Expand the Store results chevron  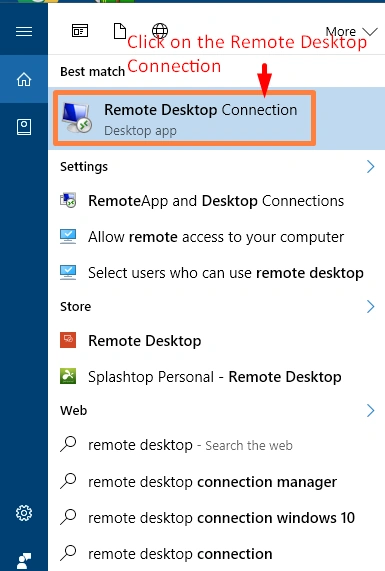point(370,307)
